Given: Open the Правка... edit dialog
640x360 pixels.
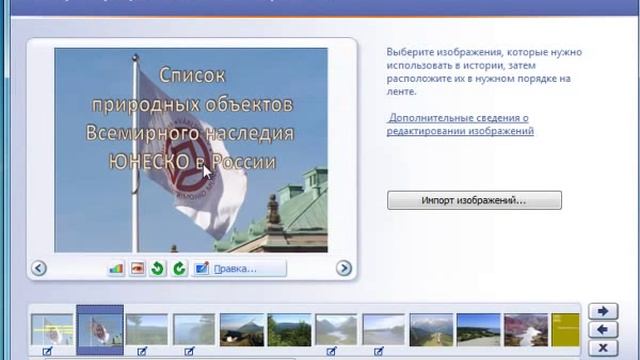Looking at the screenshot, I should [x=240, y=269].
